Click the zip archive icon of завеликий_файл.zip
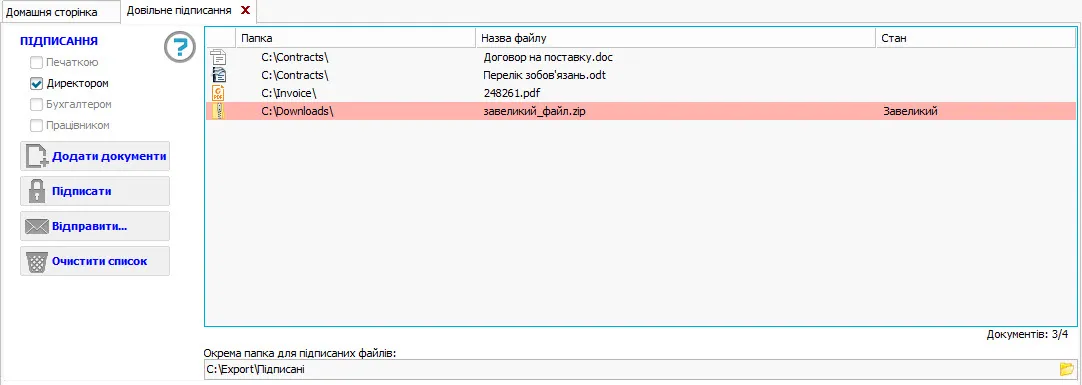 (219, 111)
